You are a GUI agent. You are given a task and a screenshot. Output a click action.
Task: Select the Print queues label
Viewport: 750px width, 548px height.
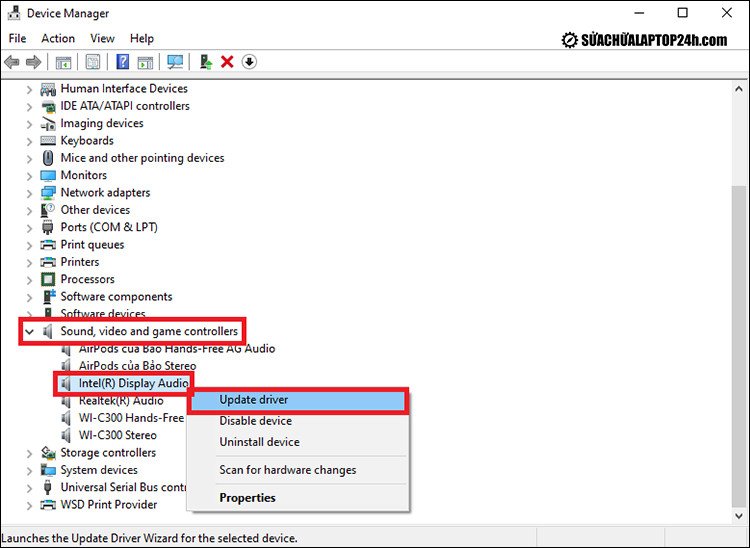pos(92,245)
